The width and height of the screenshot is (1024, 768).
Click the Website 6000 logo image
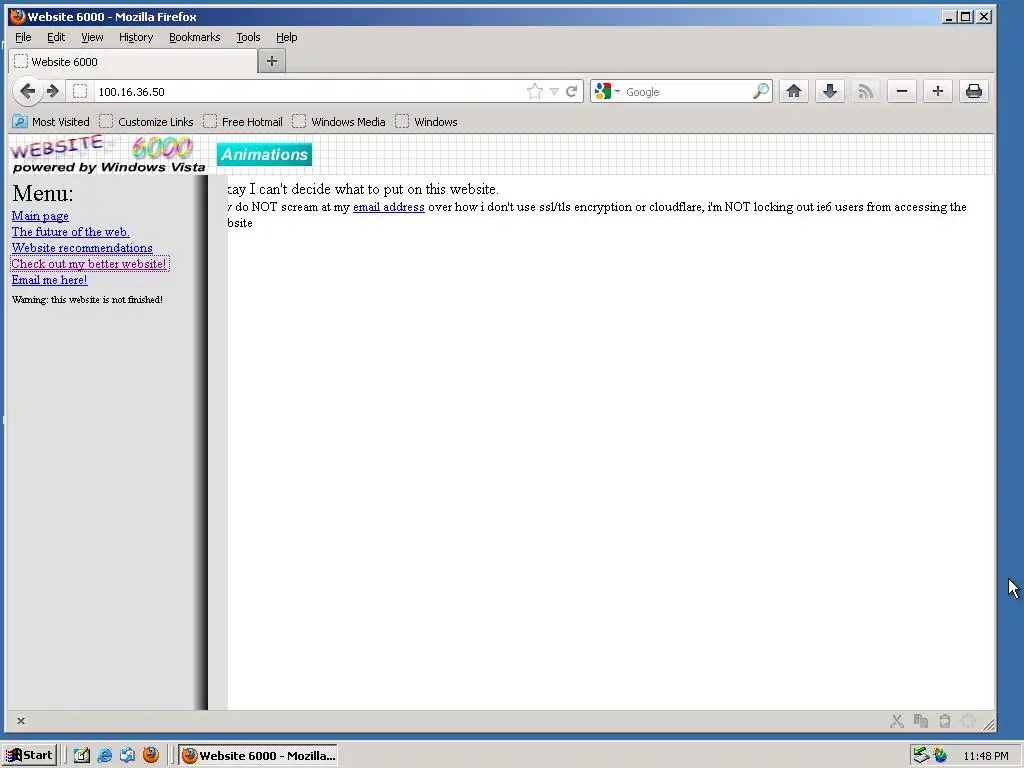tap(108, 155)
